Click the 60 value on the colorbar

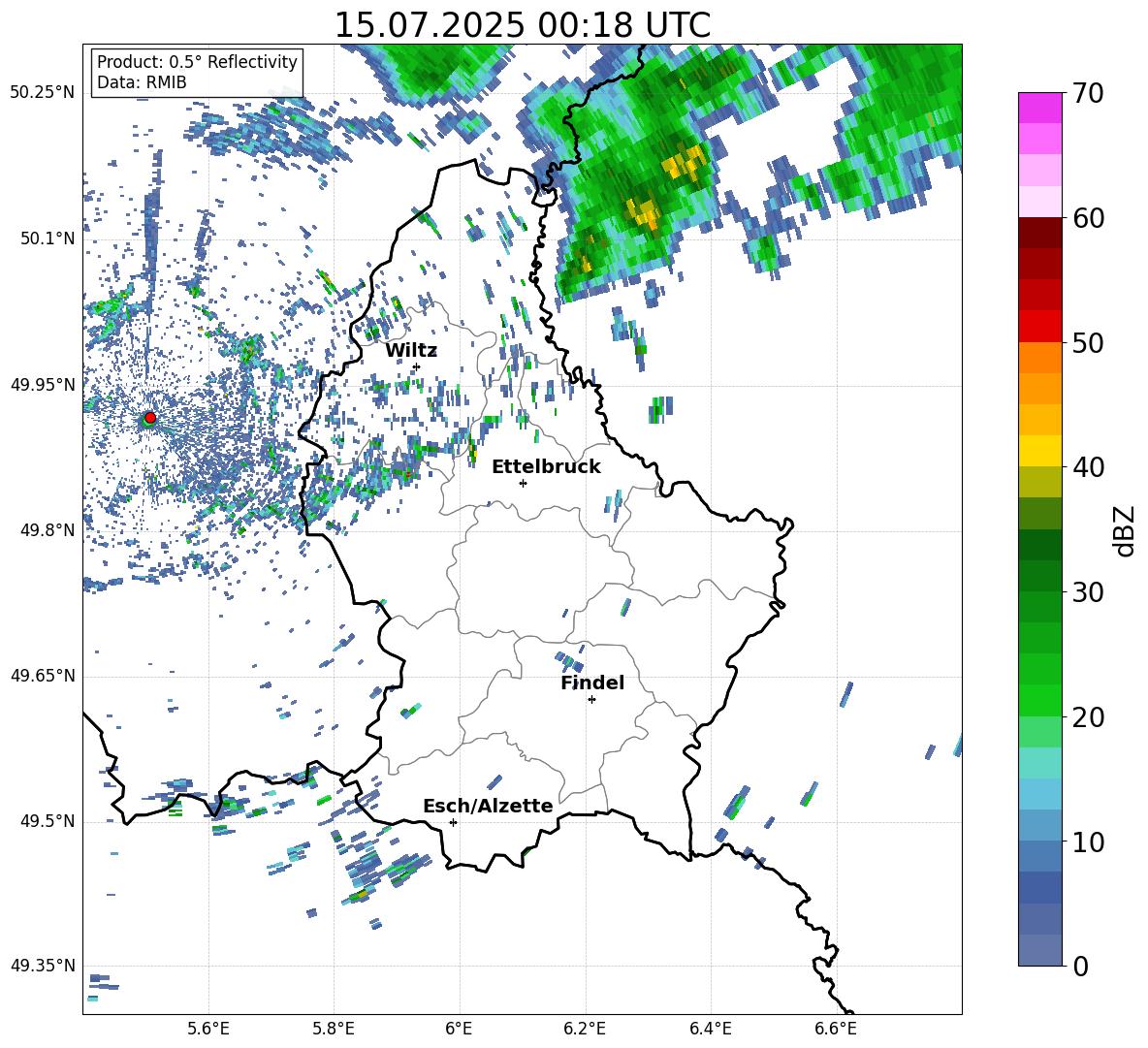1088,218
